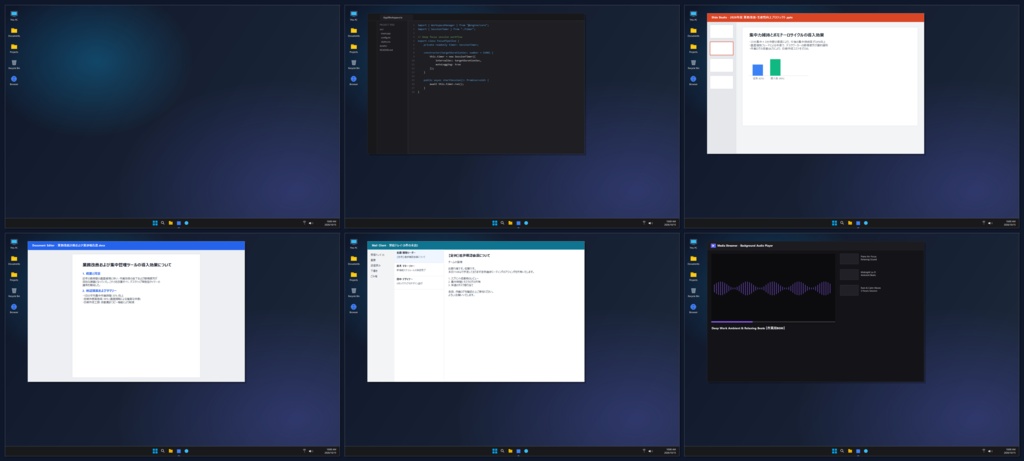Screen dimensions: 1024x461
Task: Launch Browser shortcut beside the Slide Studio window
Action: pyautogui.click(x=693, y=78)
